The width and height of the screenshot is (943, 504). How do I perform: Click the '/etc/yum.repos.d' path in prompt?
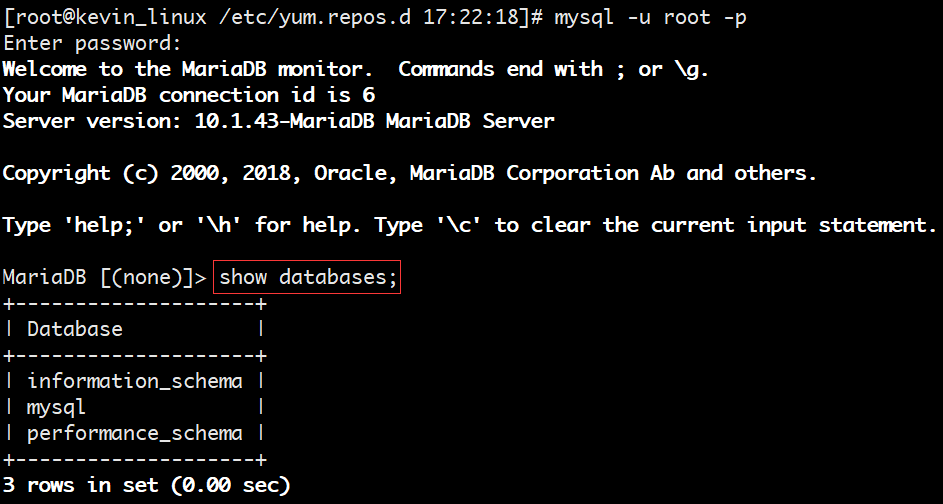pyautogui.click(x=315, y=17)
